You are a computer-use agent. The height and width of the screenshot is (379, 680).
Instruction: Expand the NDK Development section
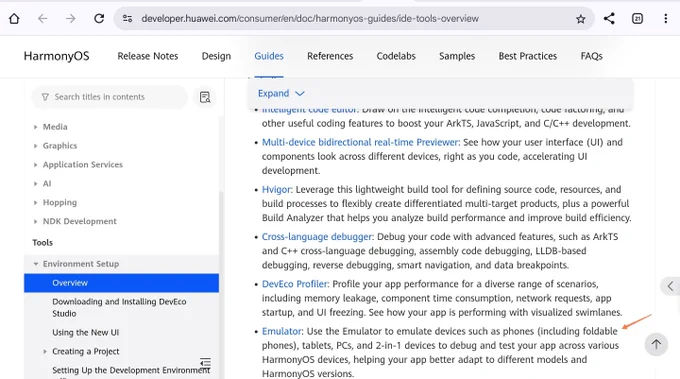36,222
